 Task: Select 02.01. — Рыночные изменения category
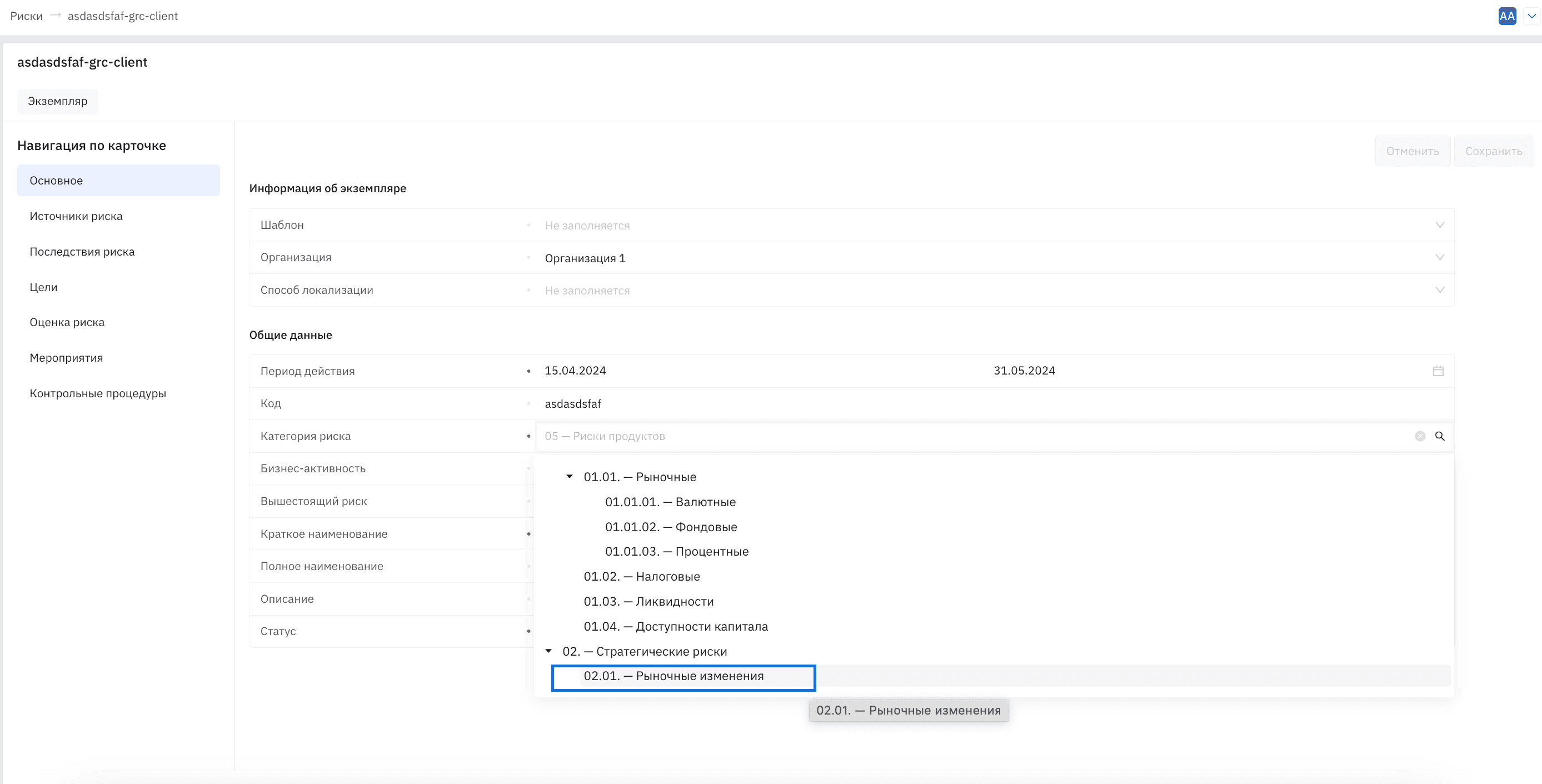673,676
